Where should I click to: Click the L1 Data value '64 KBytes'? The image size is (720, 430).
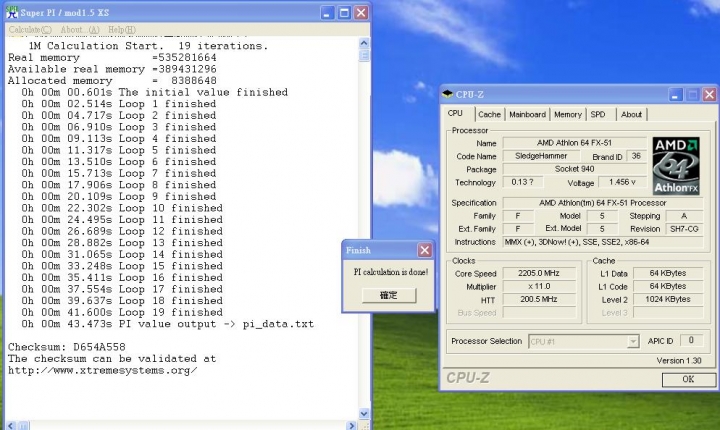tap(668, 273)
